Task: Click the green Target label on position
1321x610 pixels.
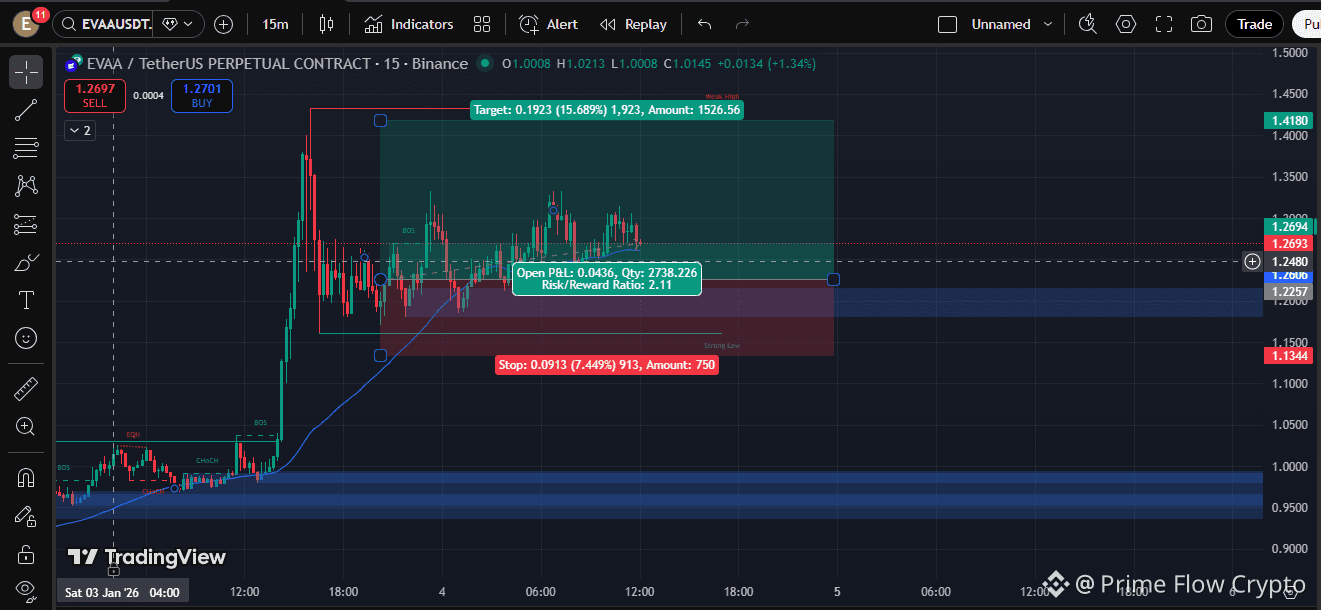Action: [607, 110]
